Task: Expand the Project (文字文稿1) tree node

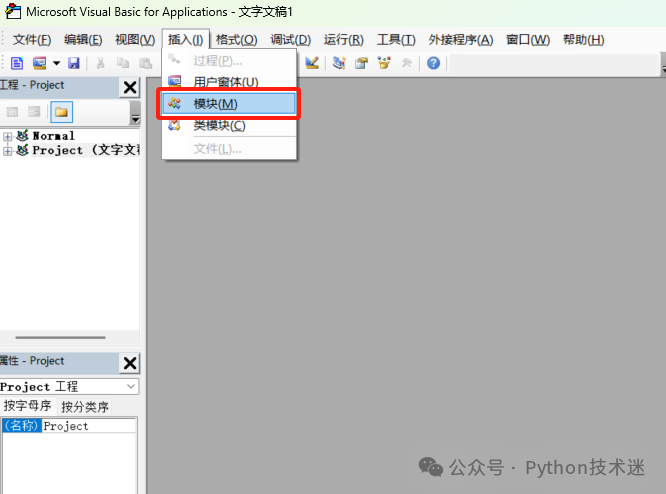Action: 7,151
